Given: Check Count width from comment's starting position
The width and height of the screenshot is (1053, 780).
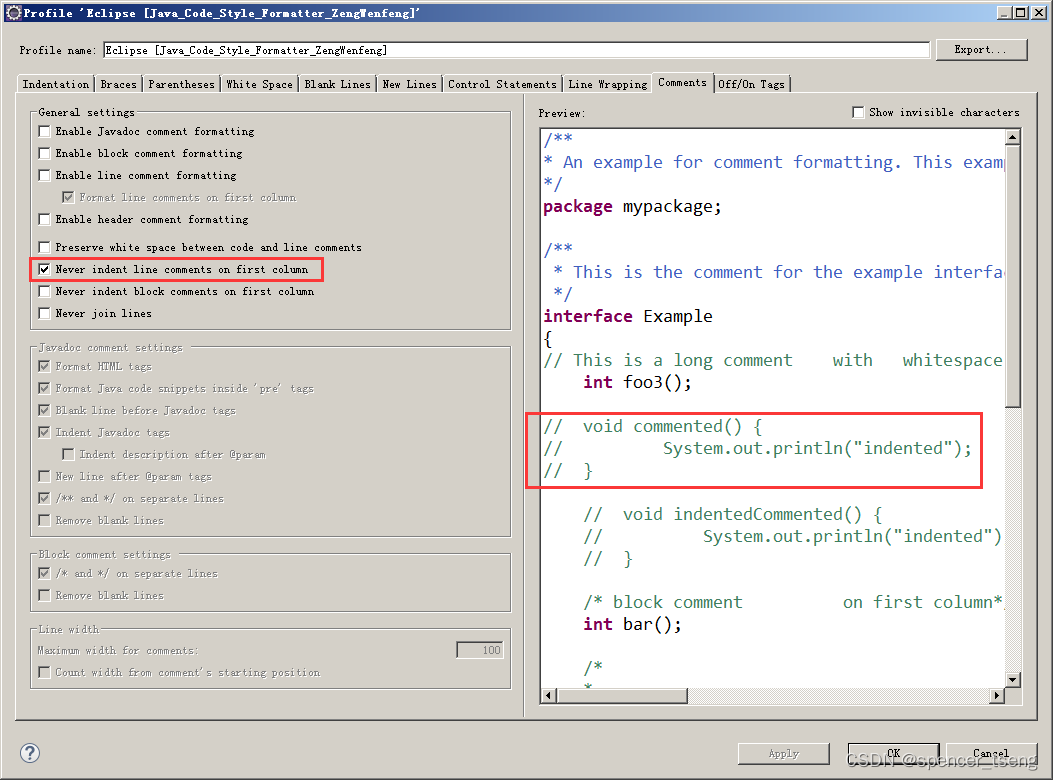Looking at the screenshot, I should [44, 672].
